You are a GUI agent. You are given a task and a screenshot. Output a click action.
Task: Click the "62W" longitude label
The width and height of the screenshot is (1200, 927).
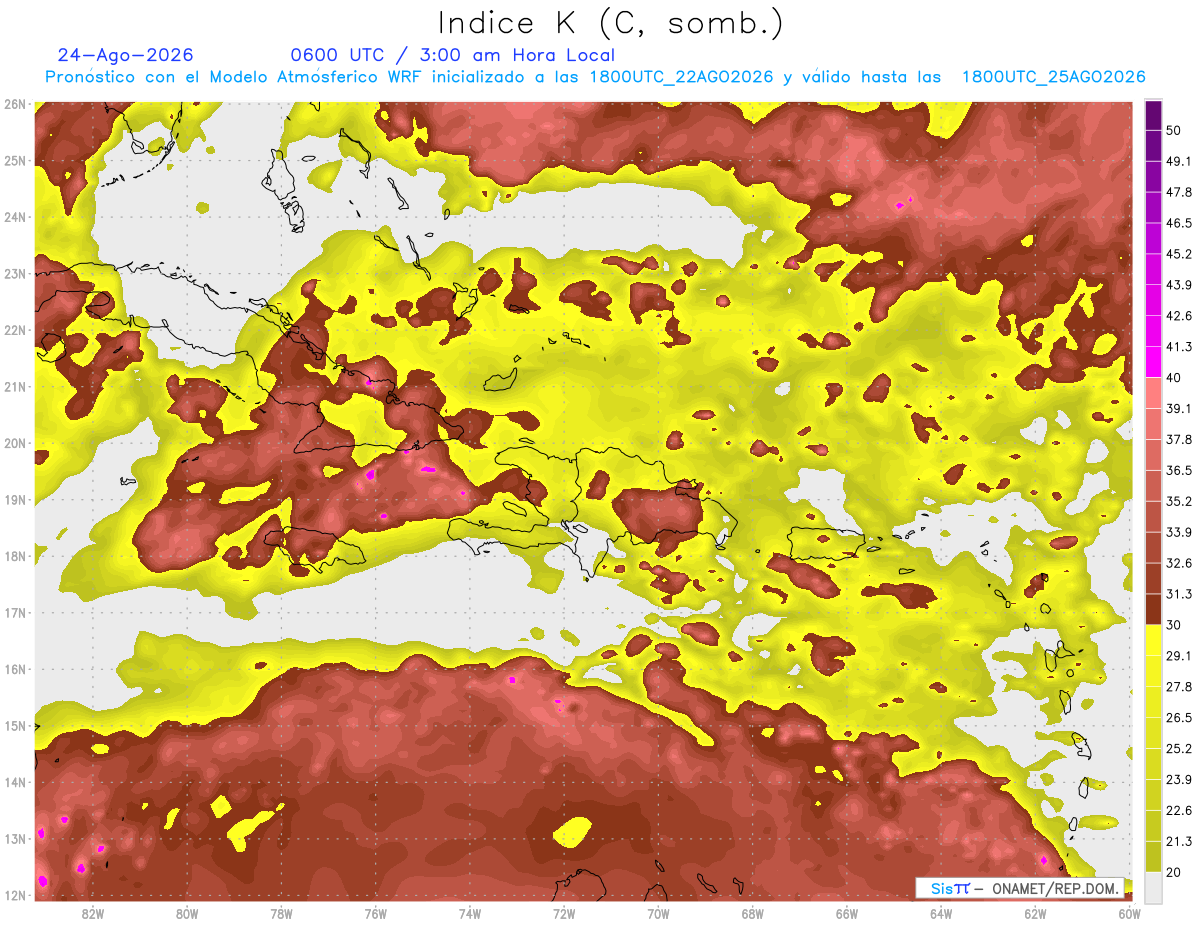click(1036, 914)
